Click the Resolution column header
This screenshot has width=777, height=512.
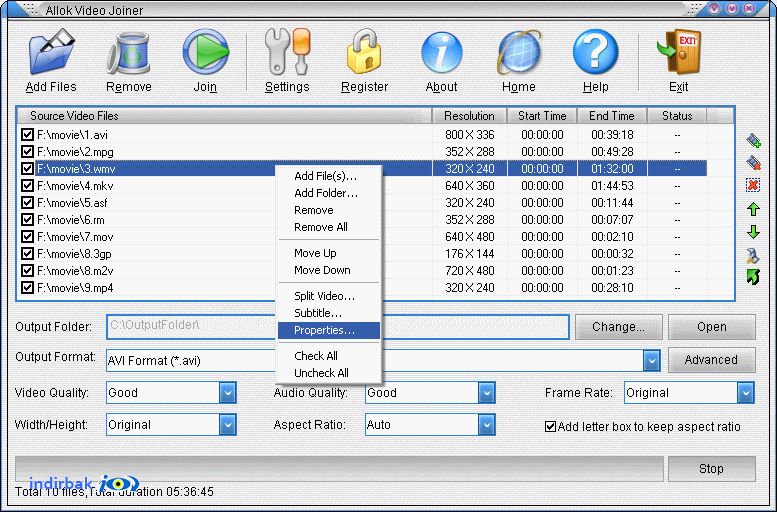(470, 116)
